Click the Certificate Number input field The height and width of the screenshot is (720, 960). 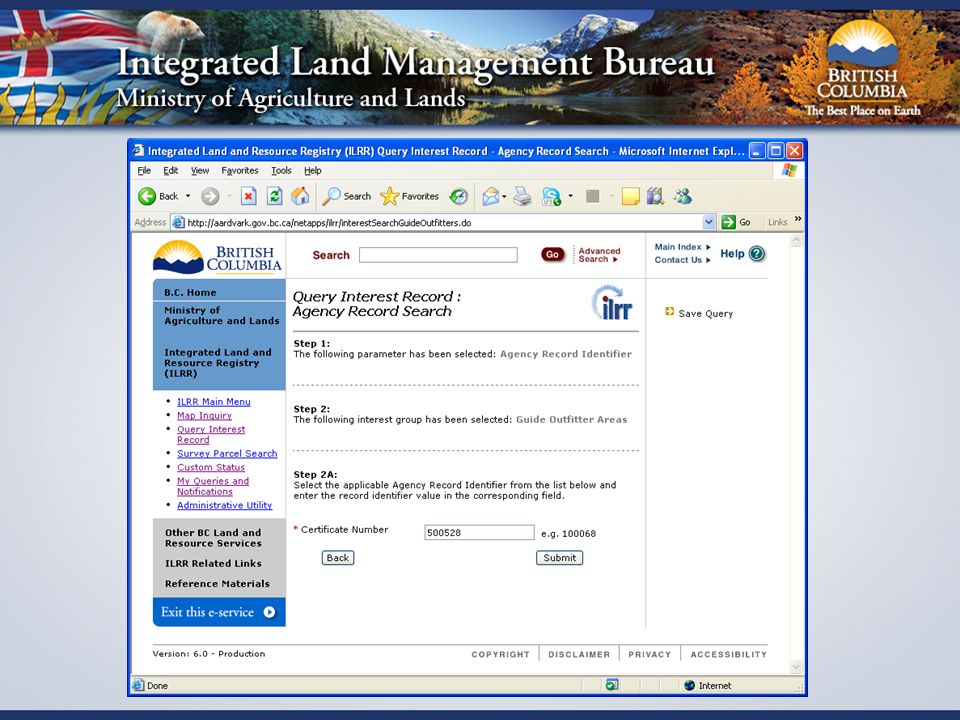tap(479, 533)
